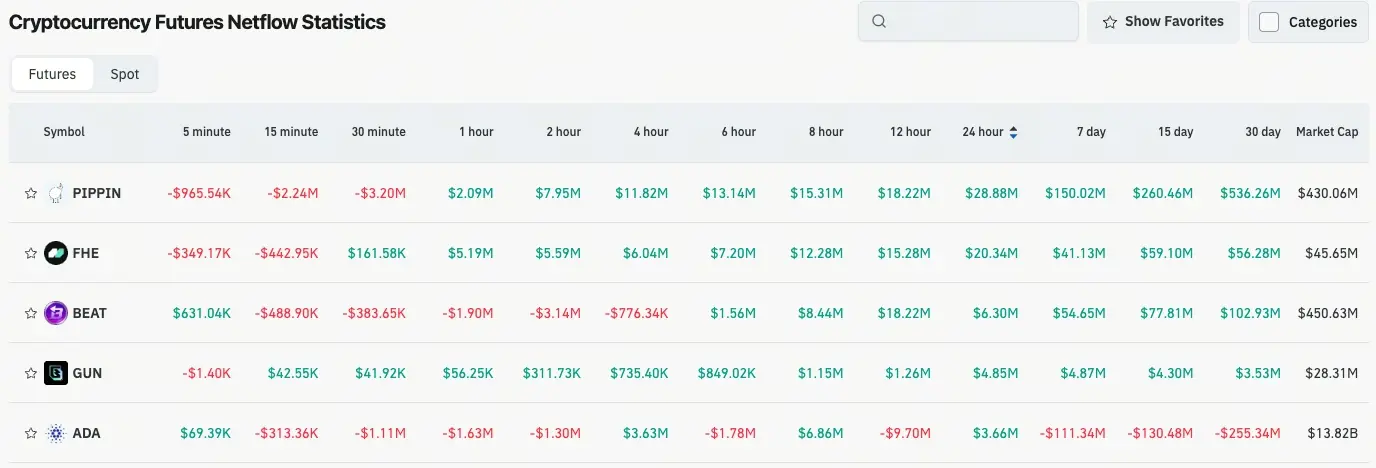Select the purple BEAT coin icon
The width and height of the screenshot is (1376, 468).
[56, 313]
